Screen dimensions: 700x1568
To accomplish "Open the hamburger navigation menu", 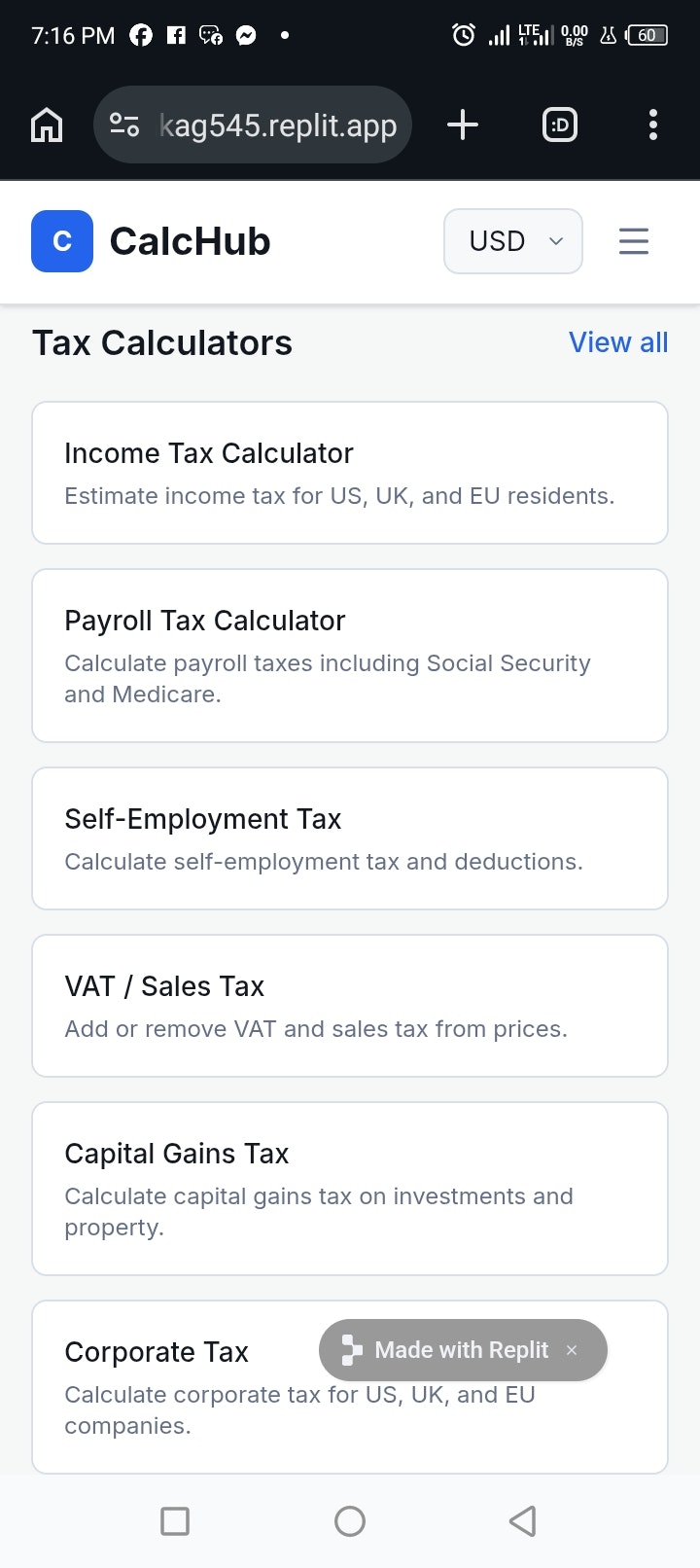I will point(633,241).
